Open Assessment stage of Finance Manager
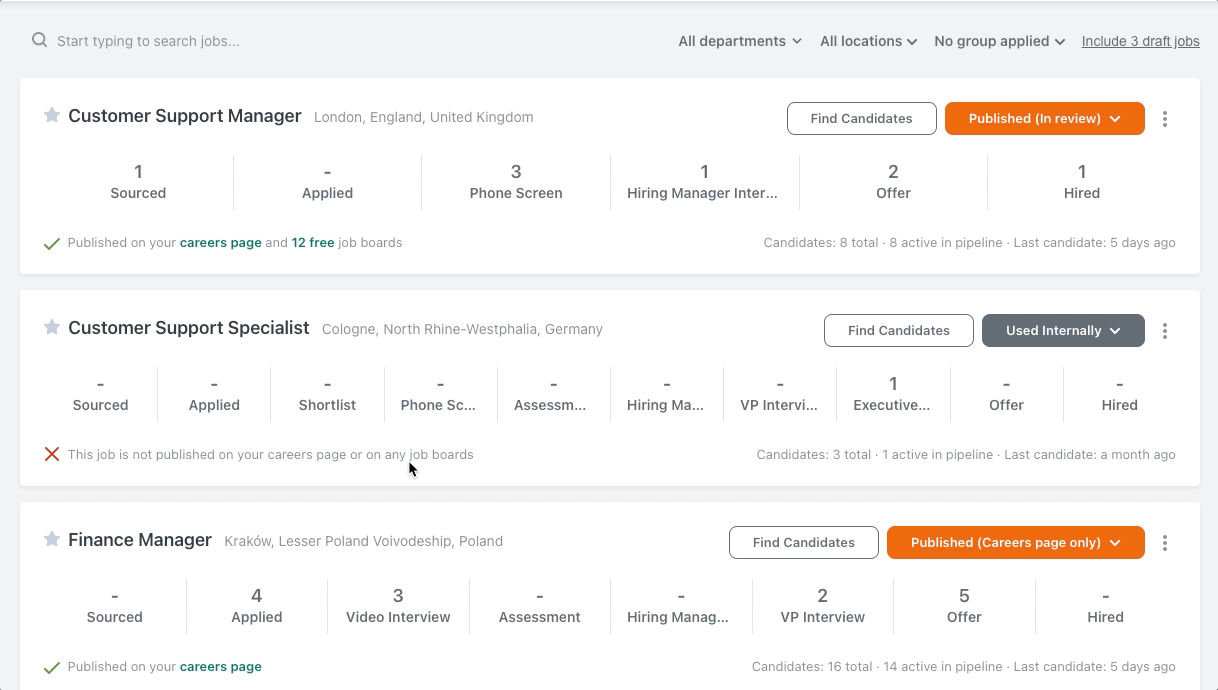The image size is (1218, 690). pyautogui.click(x=540, y=606)
